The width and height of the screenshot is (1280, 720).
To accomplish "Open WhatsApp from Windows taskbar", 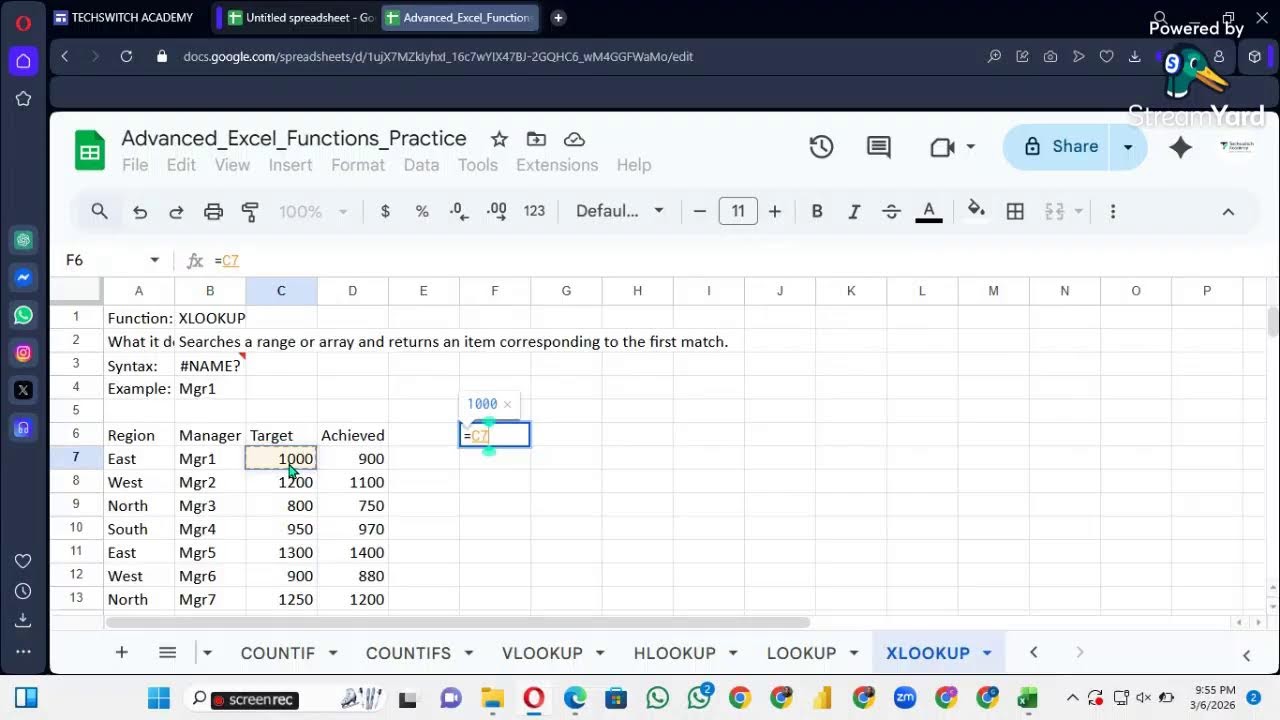I will coord(657,698).
